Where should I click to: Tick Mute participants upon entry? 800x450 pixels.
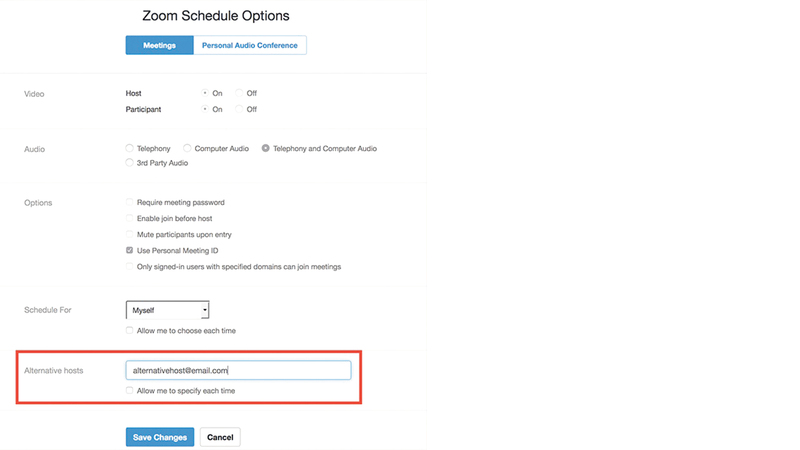(130, 234)
